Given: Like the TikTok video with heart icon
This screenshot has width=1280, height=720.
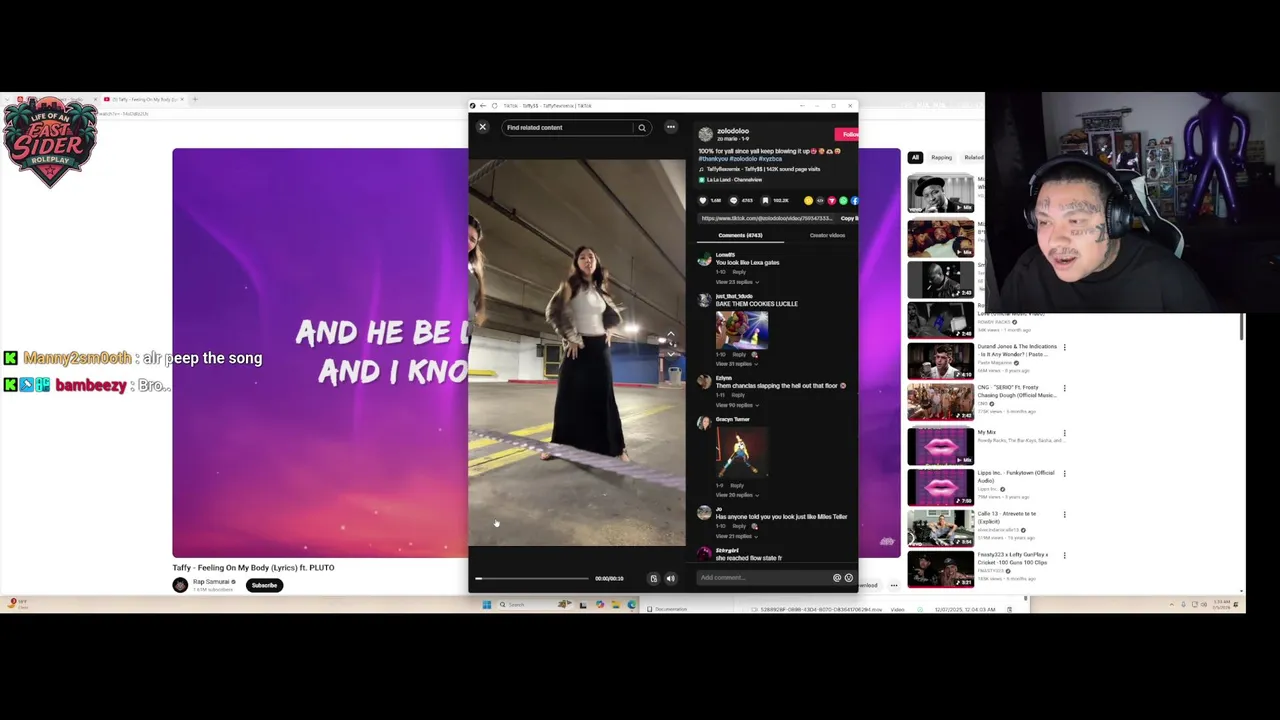Looking at the screenshot, I should point(703,200).
